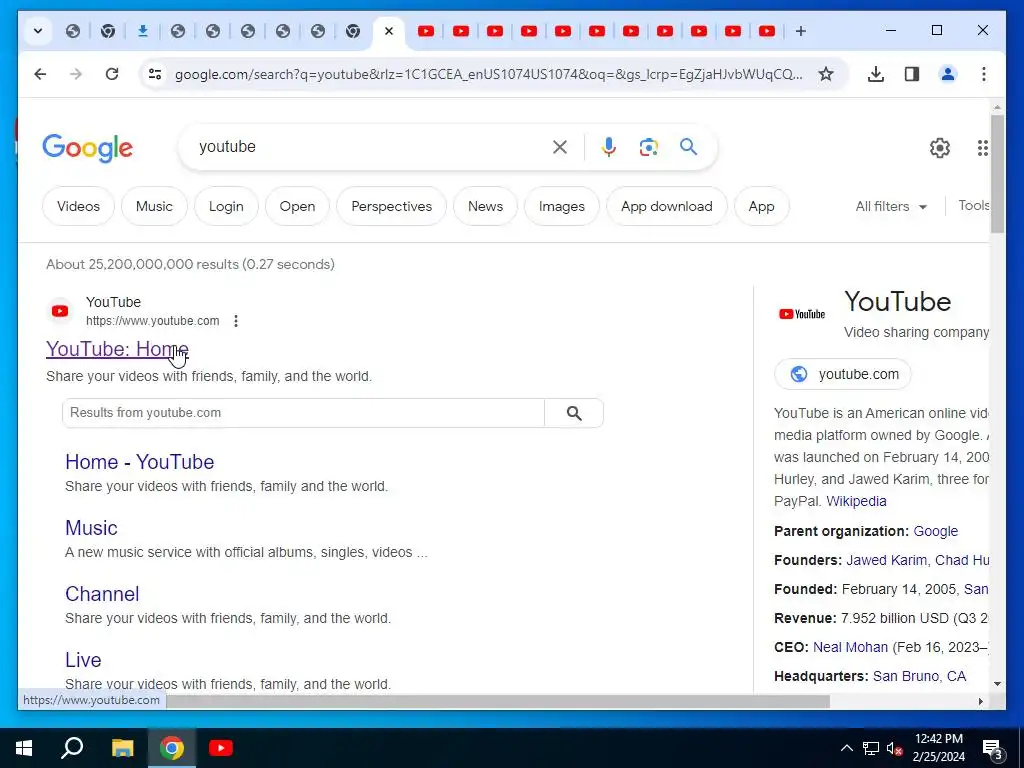Show hidden system tray icons
Viewport: 1024px width, 768px height.
tap(846, 748)
